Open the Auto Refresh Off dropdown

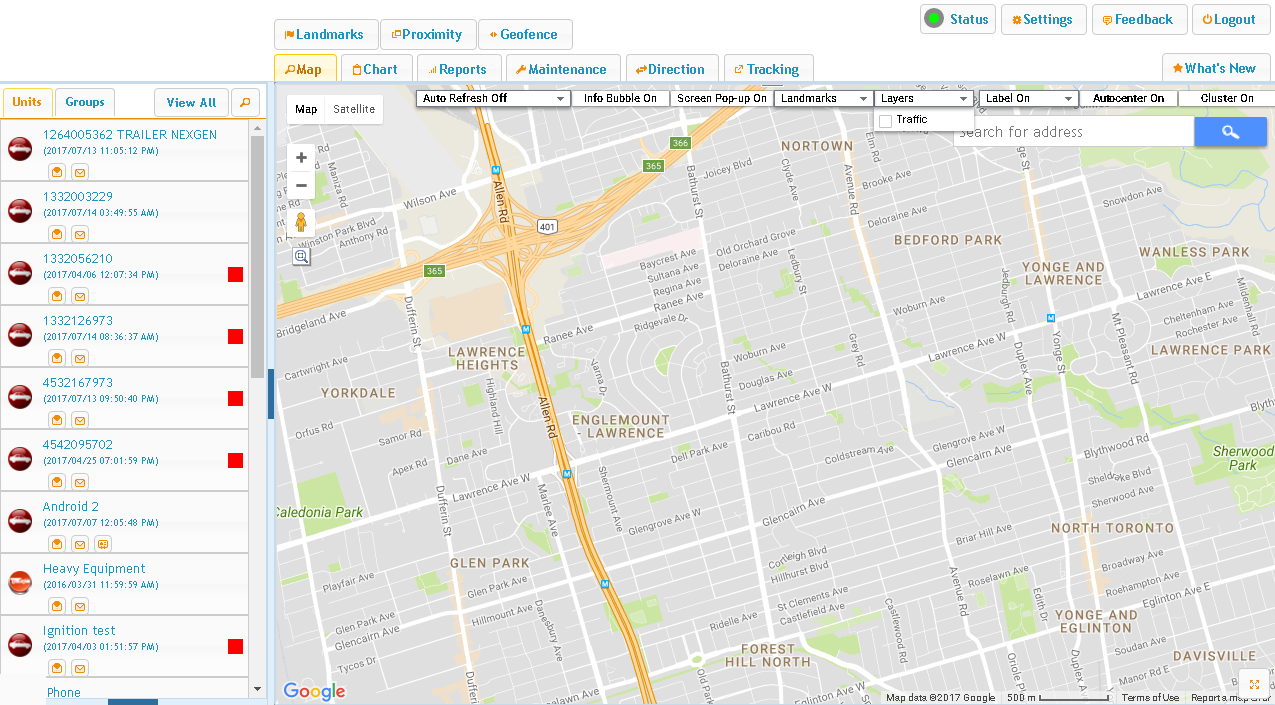coord(493,99)
